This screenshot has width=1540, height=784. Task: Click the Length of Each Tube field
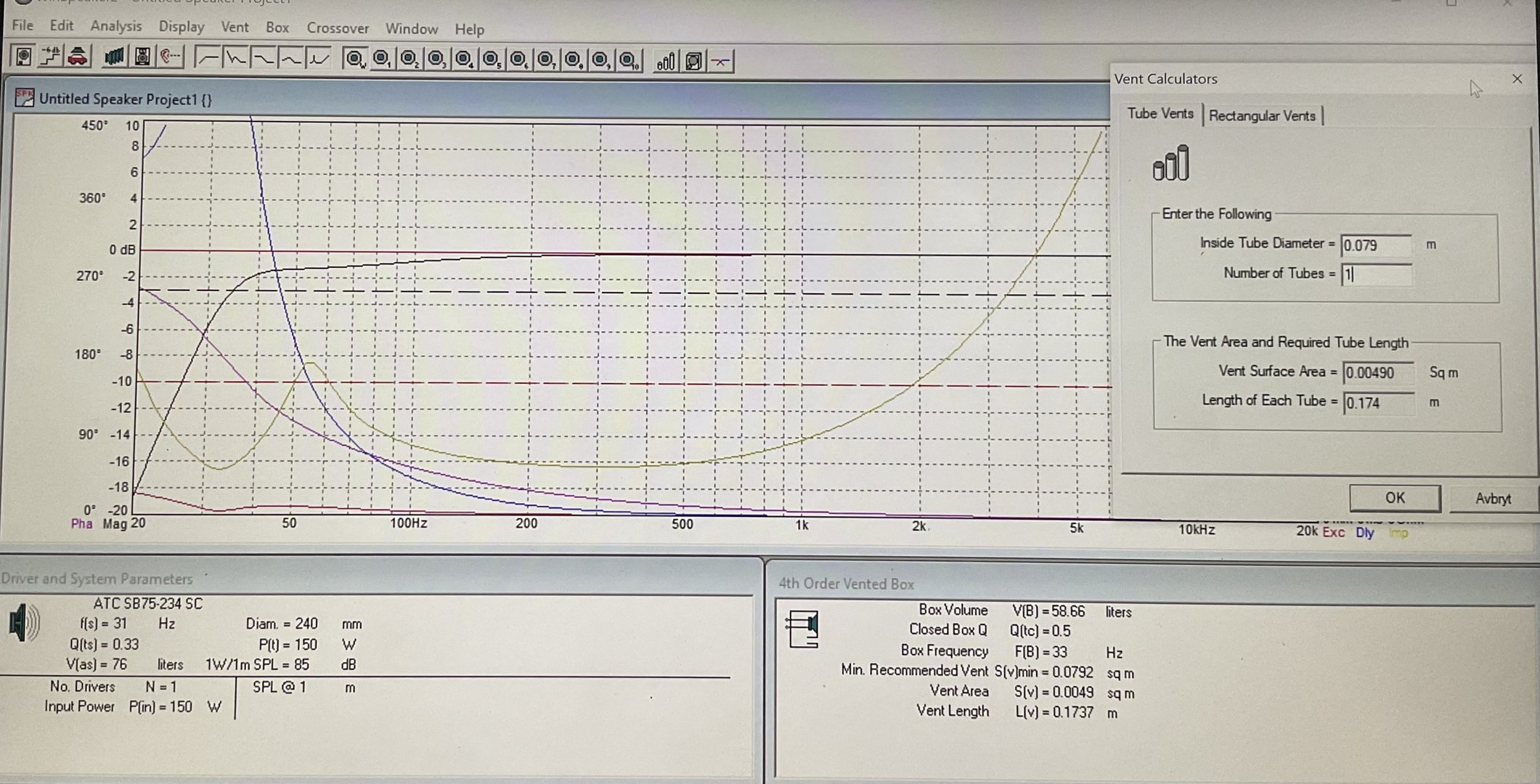click(x=1378, y=403)
